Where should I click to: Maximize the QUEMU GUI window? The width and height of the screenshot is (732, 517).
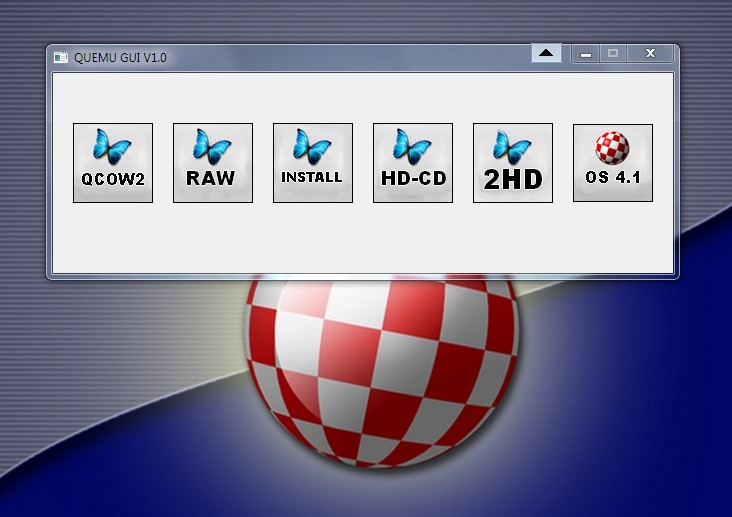[x=614, y=54]
